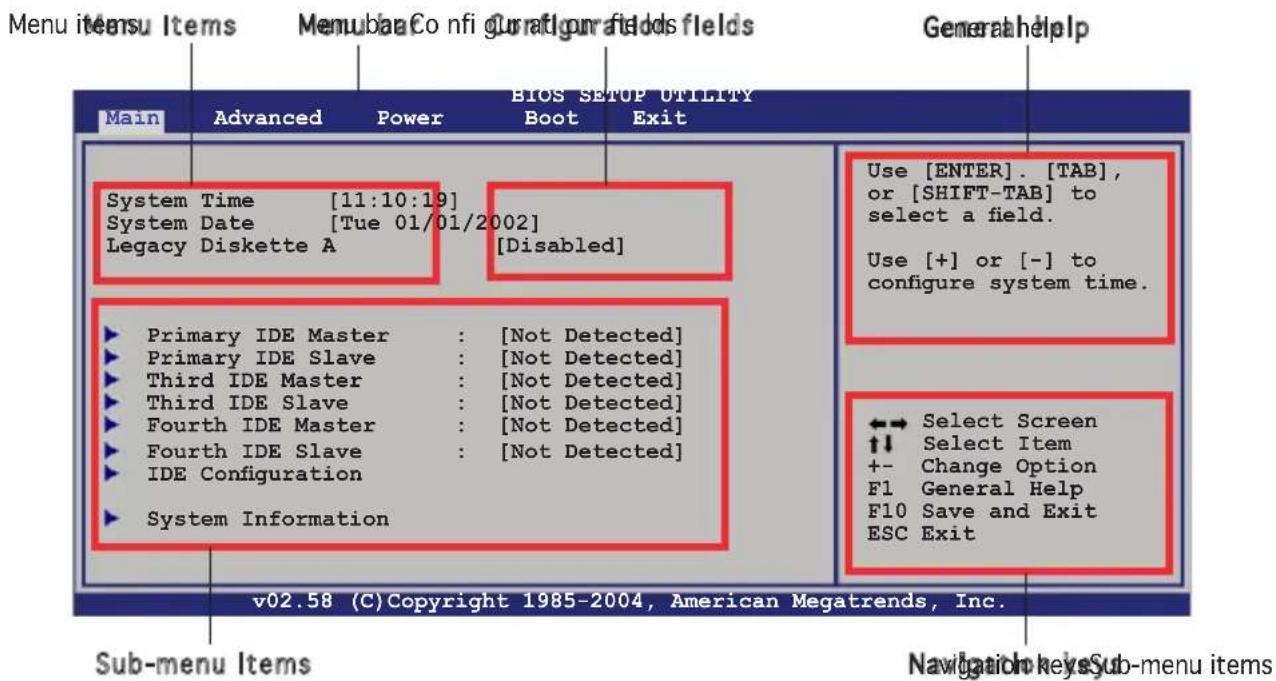This screenshot has width=1276, height=681.
Task: Expand the IDE Configuration arrow
Action: click(x=111, y=473)
